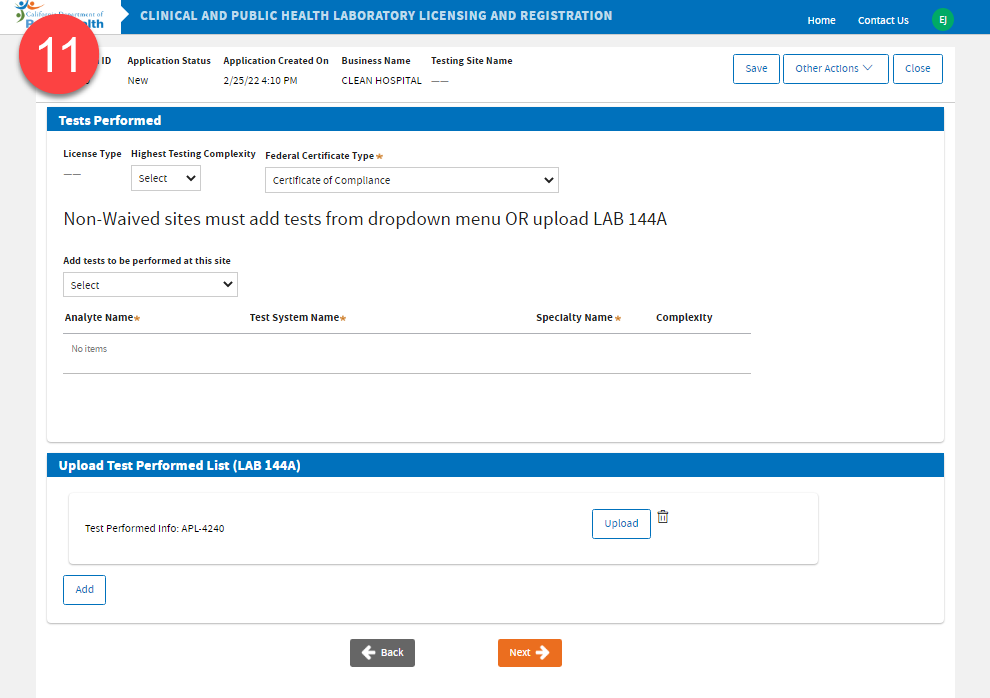Click the Upload Test Performed List (LAB 144A) header
The width and height of the screenshot is (990, 698).
click(x=495, y=465)
